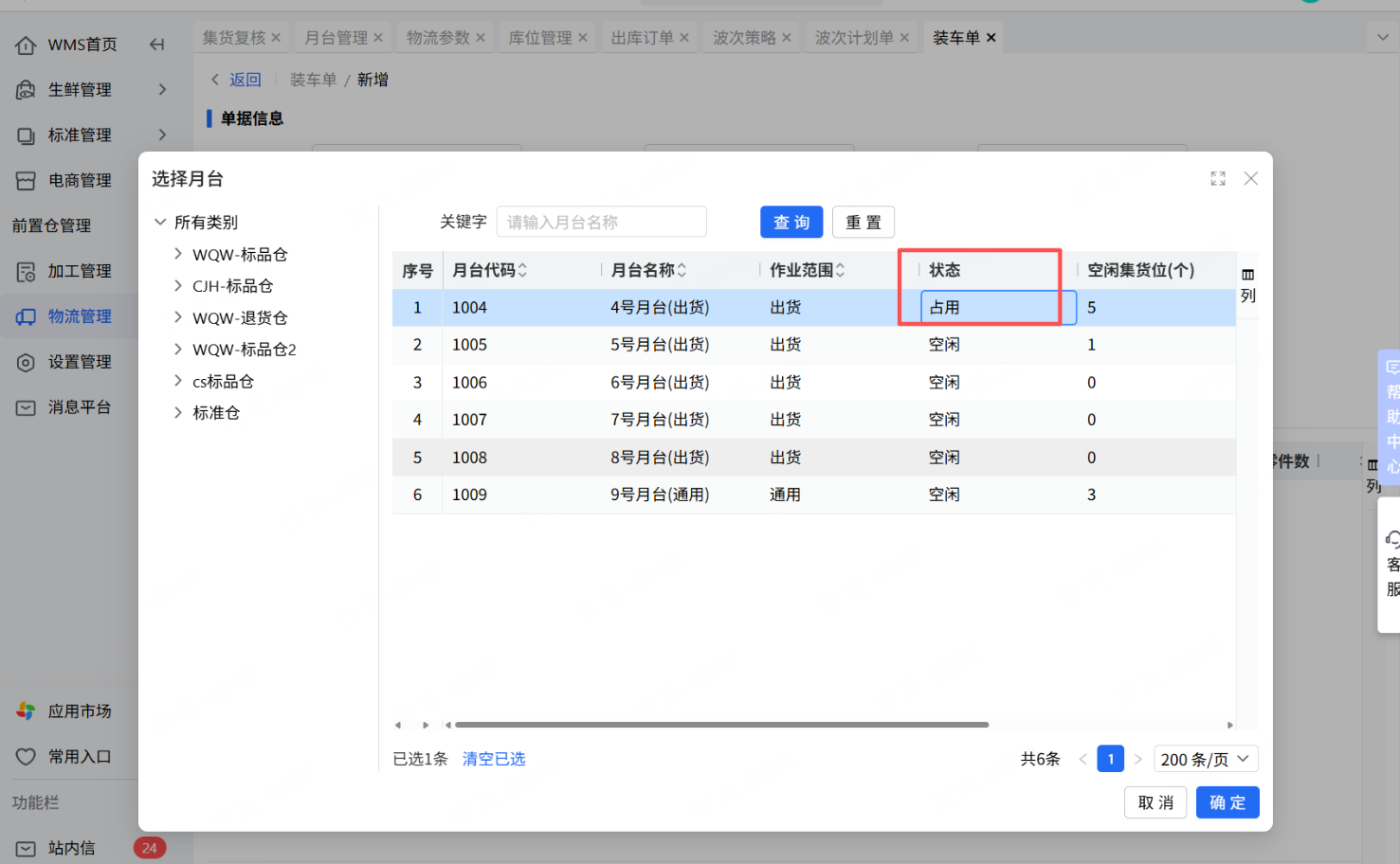
Task: Open 物流管理 in the sidebar
Action: [x=80, y=316]
